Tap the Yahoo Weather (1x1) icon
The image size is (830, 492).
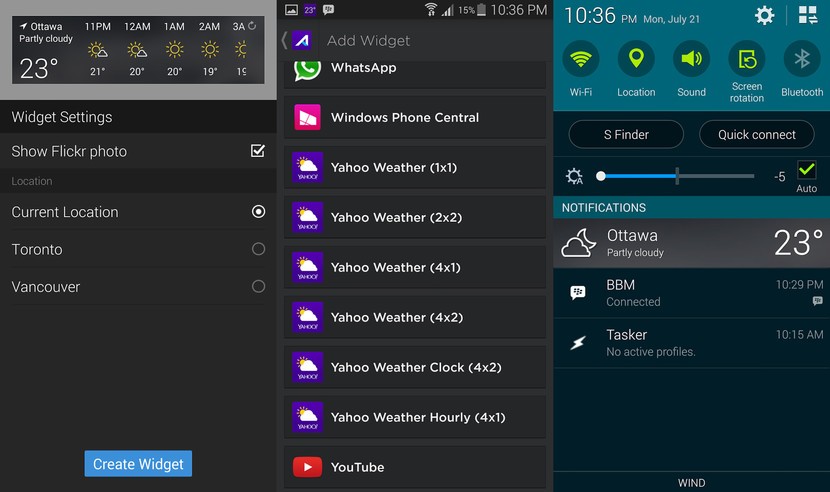coord(308,167)
